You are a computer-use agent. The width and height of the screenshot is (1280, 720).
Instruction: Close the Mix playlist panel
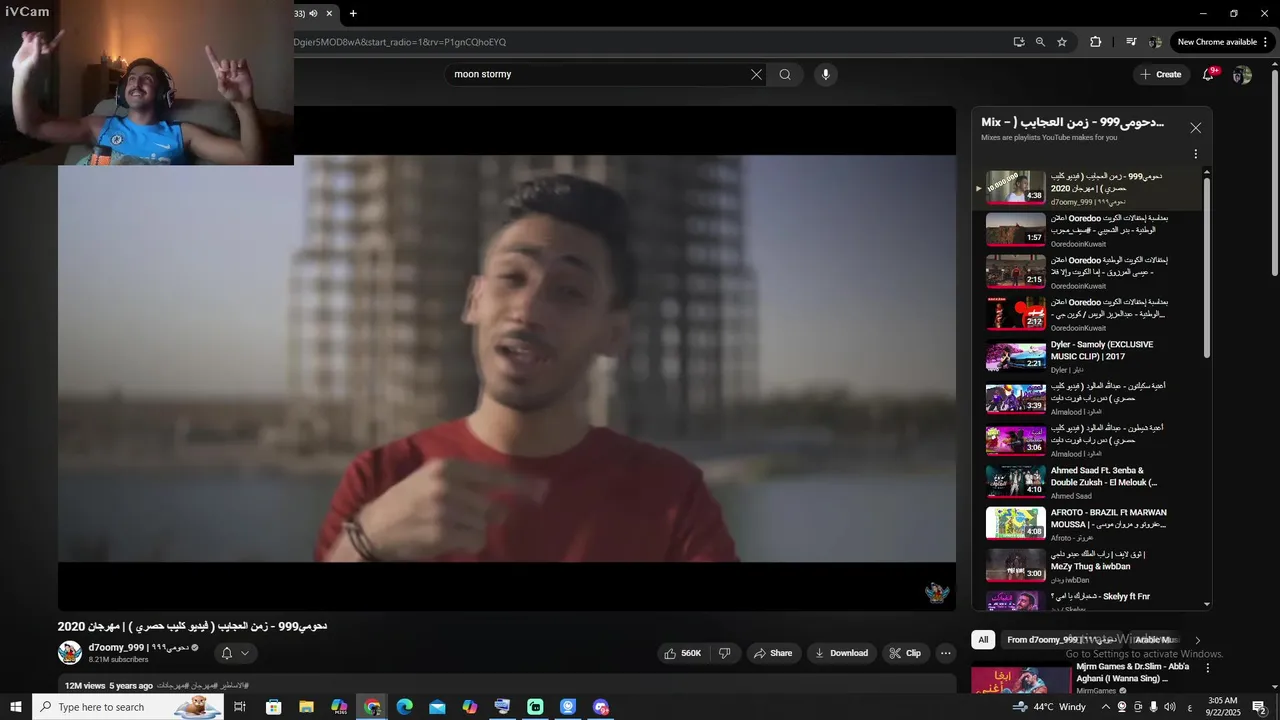1195,128
